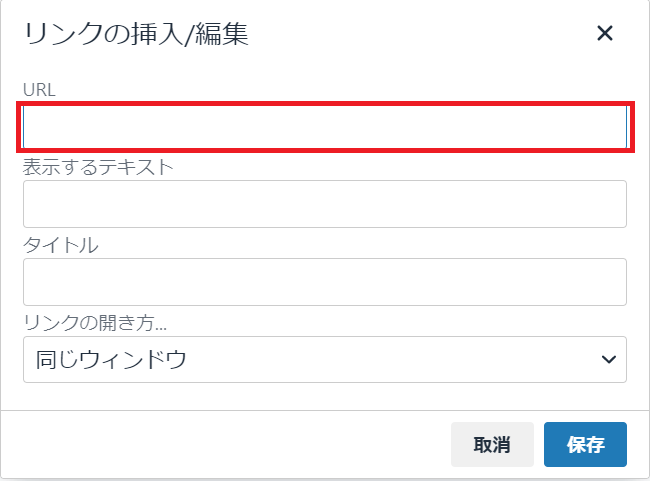Screen dimensions: 650x481
Task: Click the dropdown chevron arrow
Action: 607,359
